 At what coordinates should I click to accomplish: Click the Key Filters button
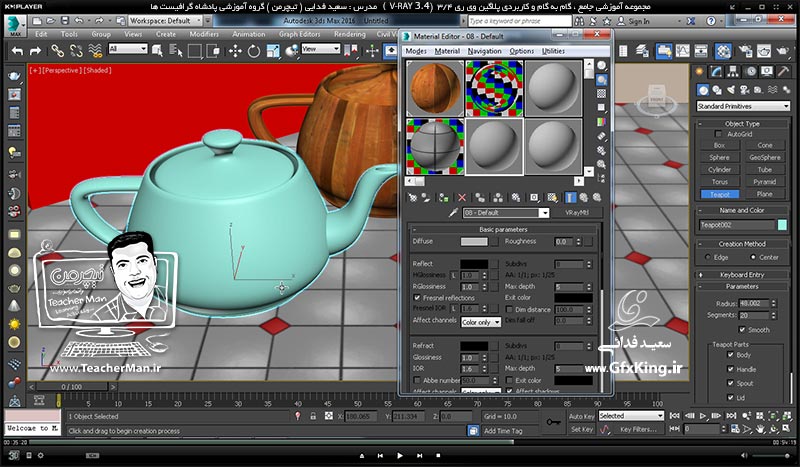(638, 429)
